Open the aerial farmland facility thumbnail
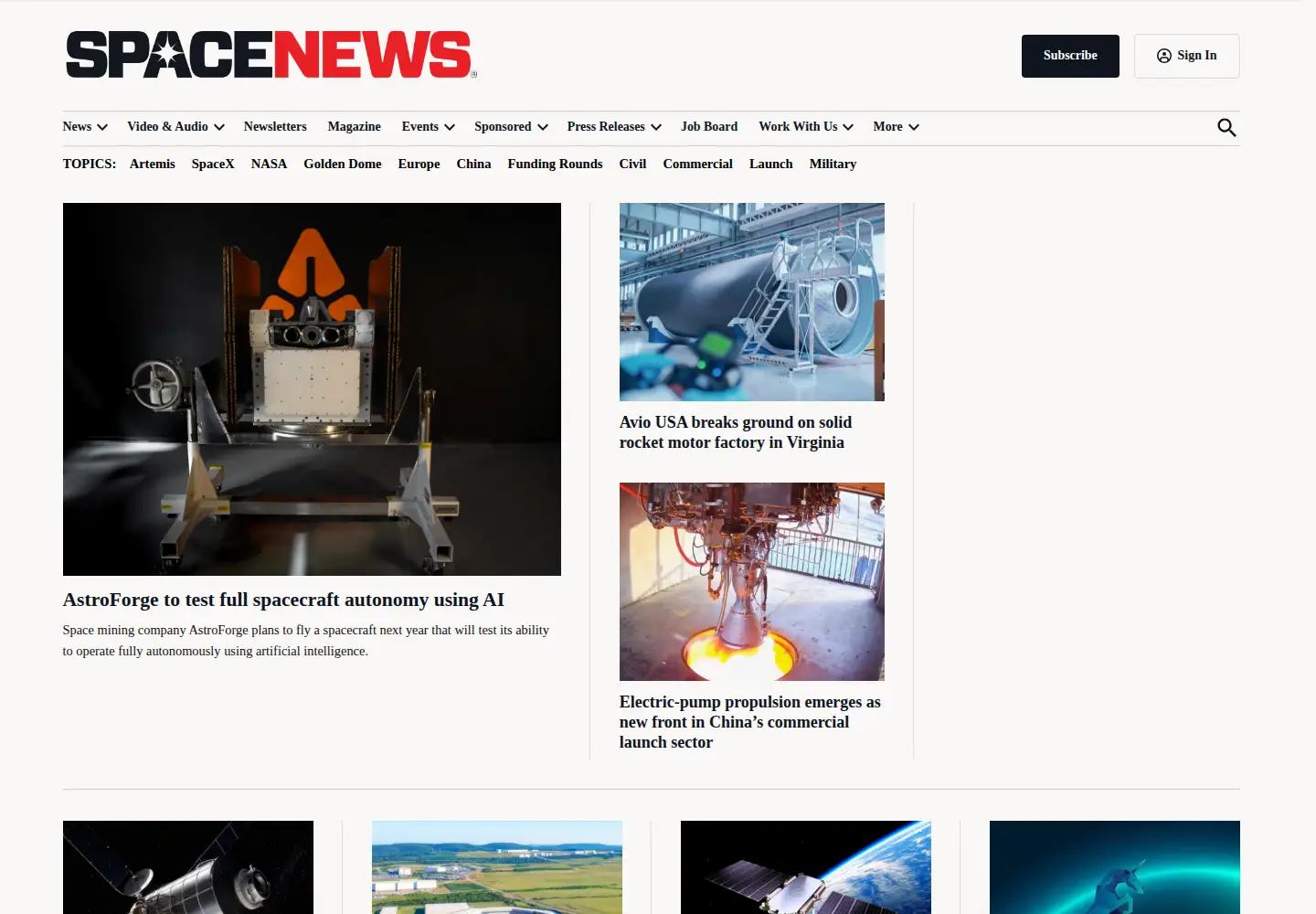The width and height of the screenshot is (1316, 914). coord(497,867)
